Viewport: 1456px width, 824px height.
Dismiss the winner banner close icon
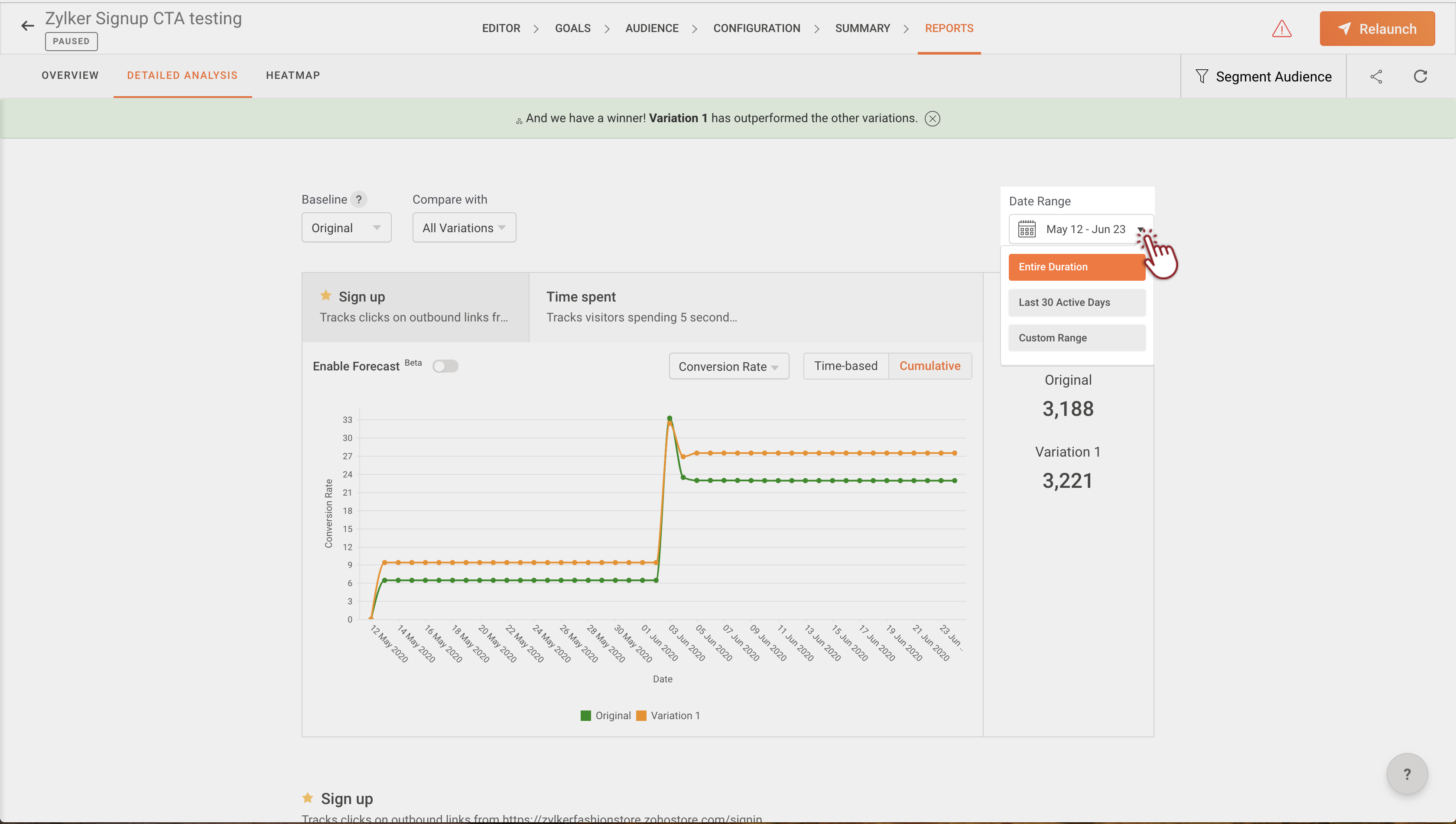click(x=932, y=118)
